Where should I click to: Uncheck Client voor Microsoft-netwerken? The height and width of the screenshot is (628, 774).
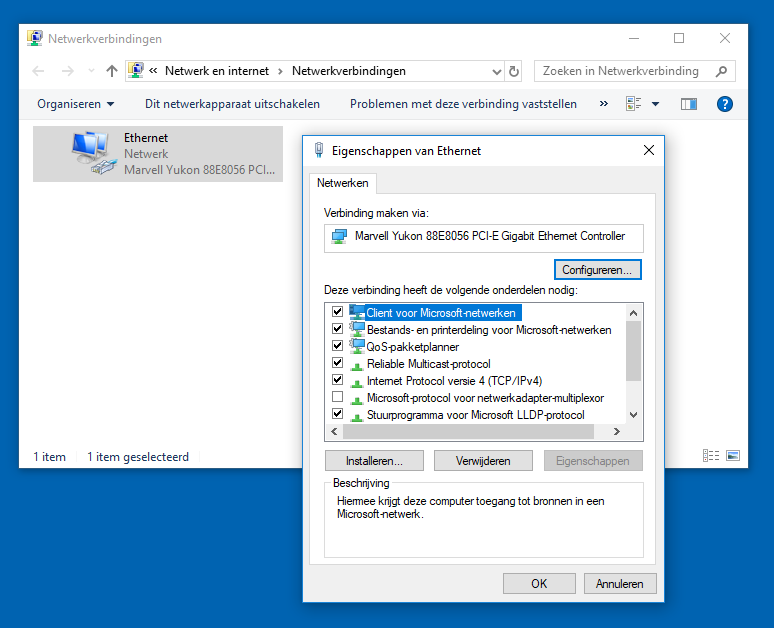point(338,312)
